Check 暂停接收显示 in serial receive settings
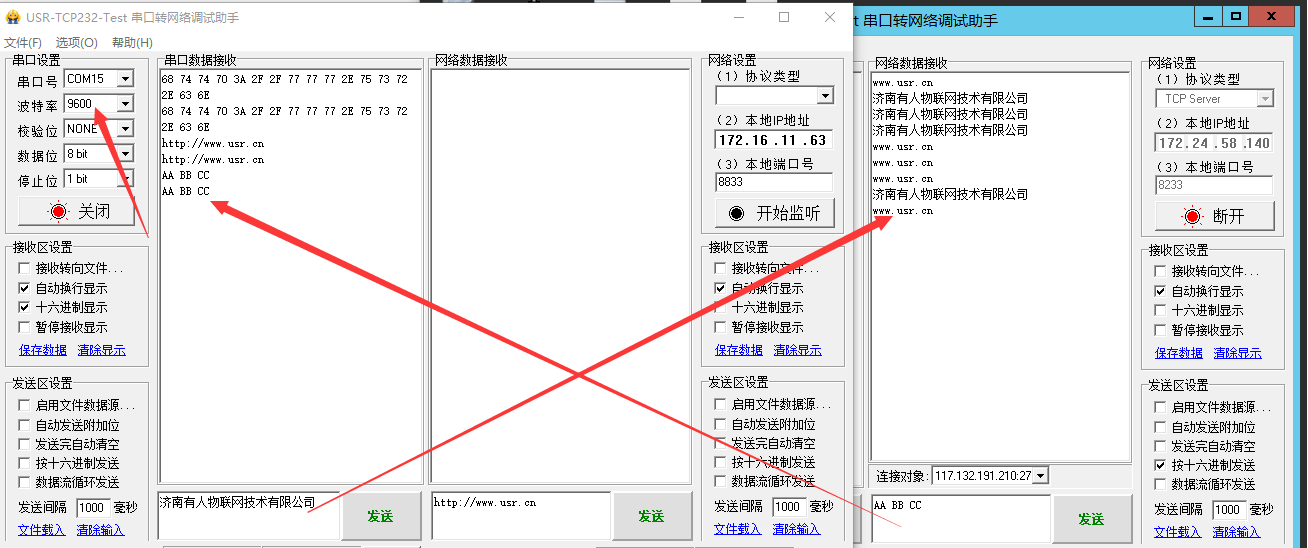This screenshot has width=1308, height=548. coord(24,327)
